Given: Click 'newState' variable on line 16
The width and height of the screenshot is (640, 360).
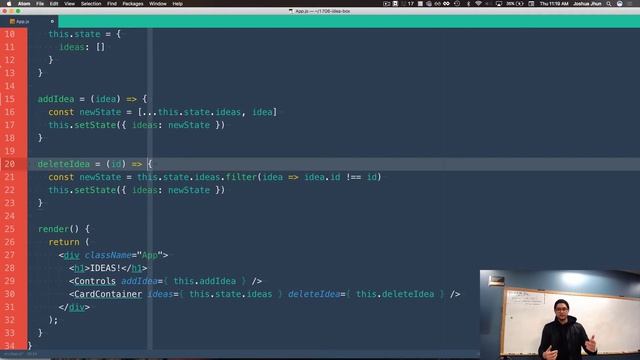Looking at the screenshot, I should tap(100, 112).
